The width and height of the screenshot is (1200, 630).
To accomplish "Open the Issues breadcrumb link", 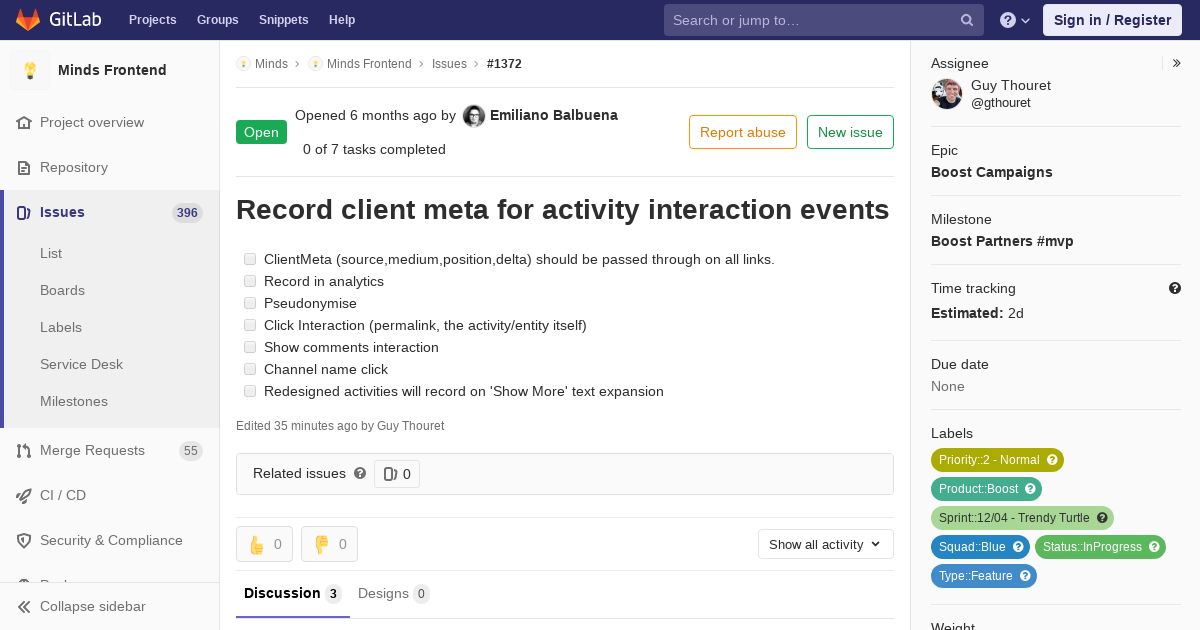I will tap(449, 64).
